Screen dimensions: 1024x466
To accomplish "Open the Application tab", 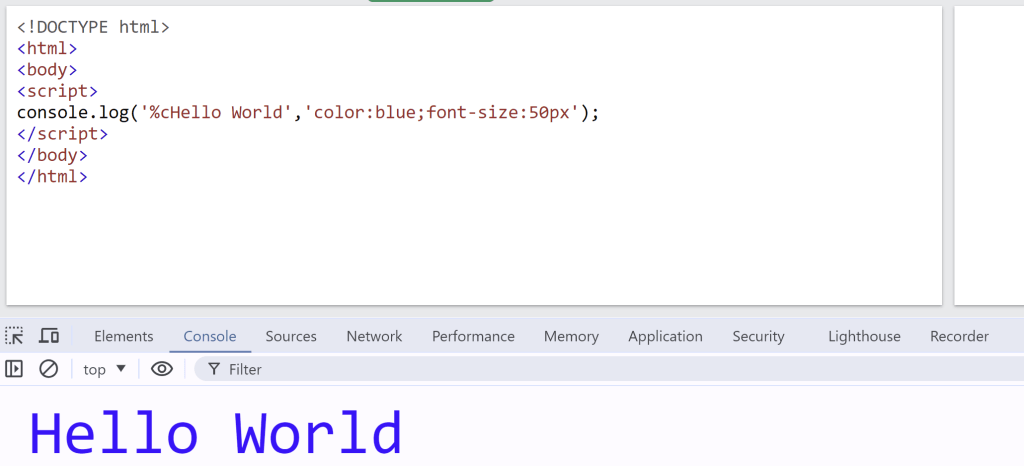I will [665, 336].
